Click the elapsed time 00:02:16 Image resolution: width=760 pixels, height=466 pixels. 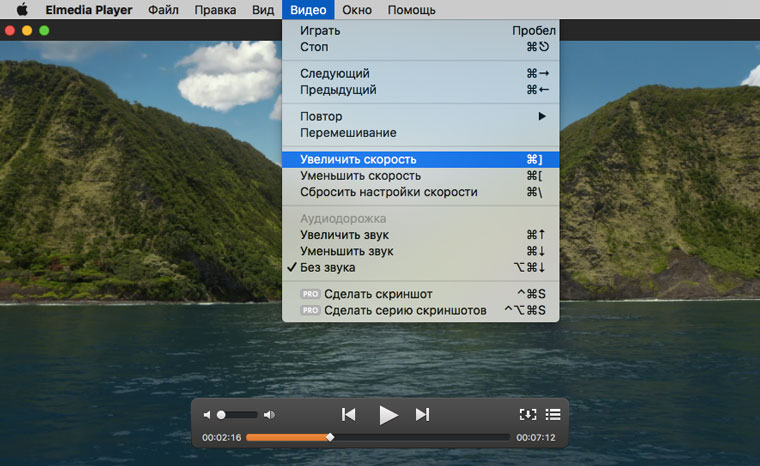pyautogui.click(x=222, y=437)
